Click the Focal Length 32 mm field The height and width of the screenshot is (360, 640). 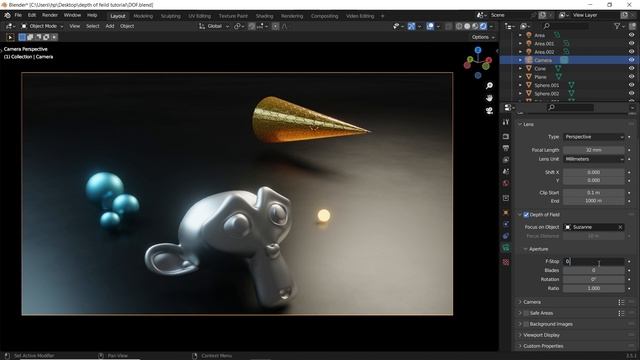click(x=594, y=150)
